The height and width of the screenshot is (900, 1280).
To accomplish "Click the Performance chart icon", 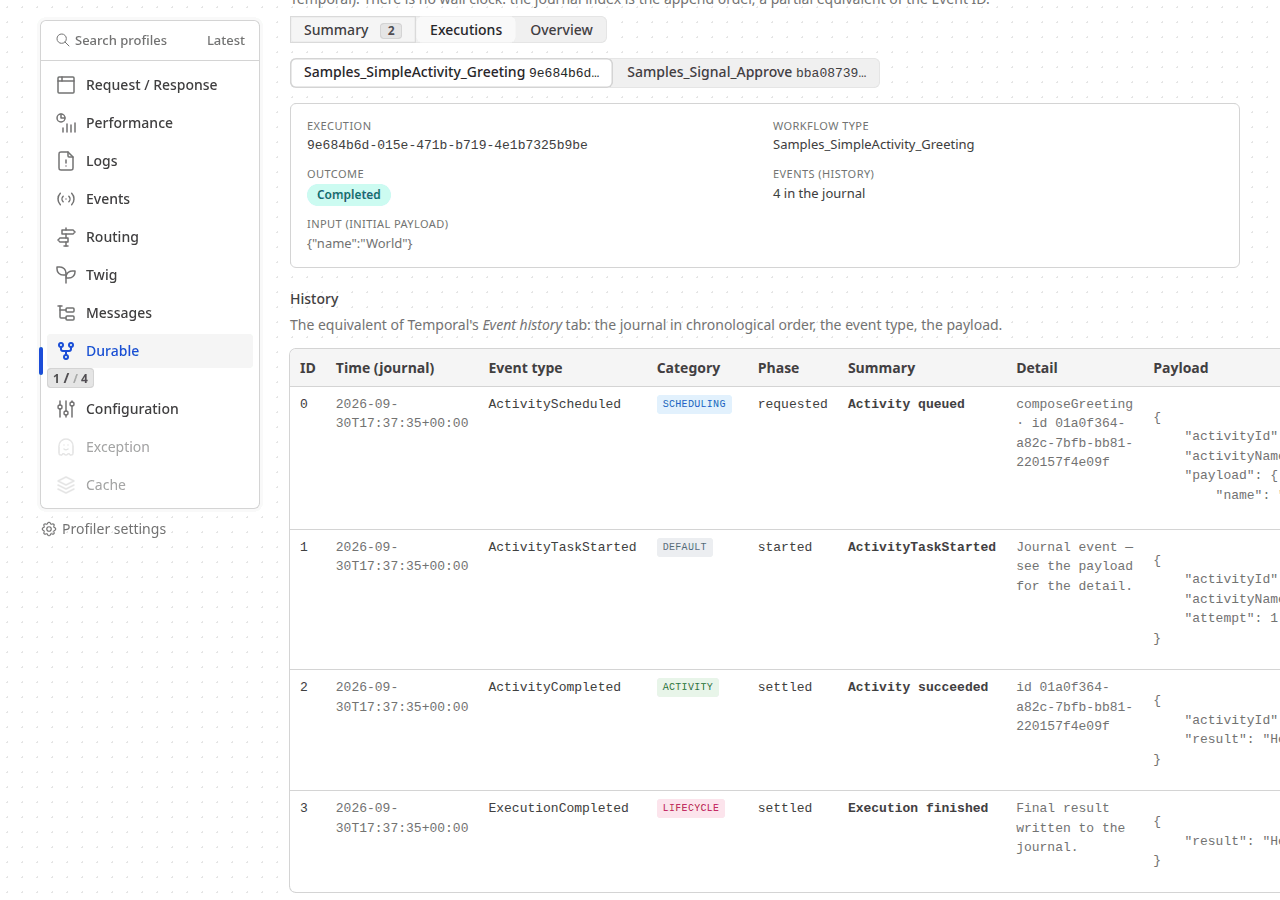I will point(66,123).
